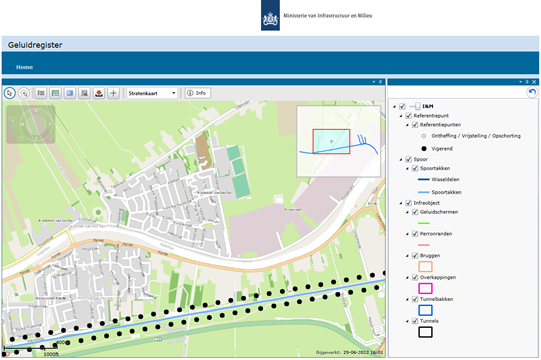Click the black Tunnels color swatch
Image resolution: width=541 pixels, height=360 pixels.
tap(425, 332)
